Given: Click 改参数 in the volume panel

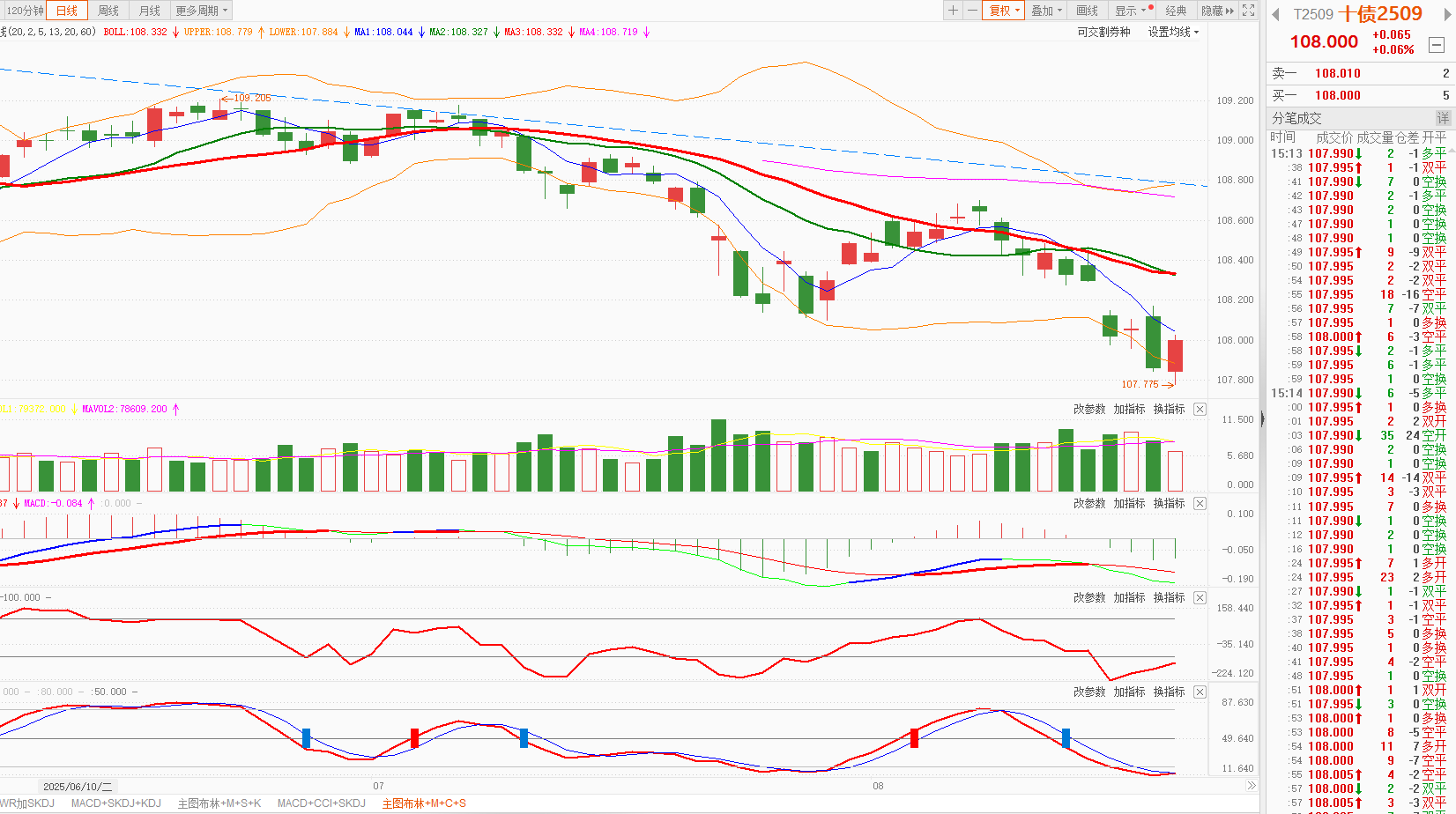Looking at the screenshot, I should (1089, 409).
